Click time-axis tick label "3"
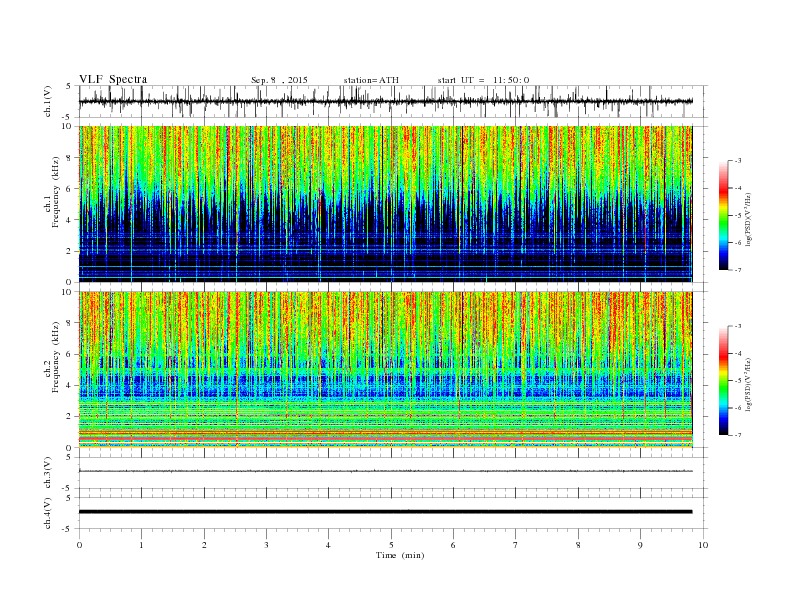 click(x=266, y=545)
